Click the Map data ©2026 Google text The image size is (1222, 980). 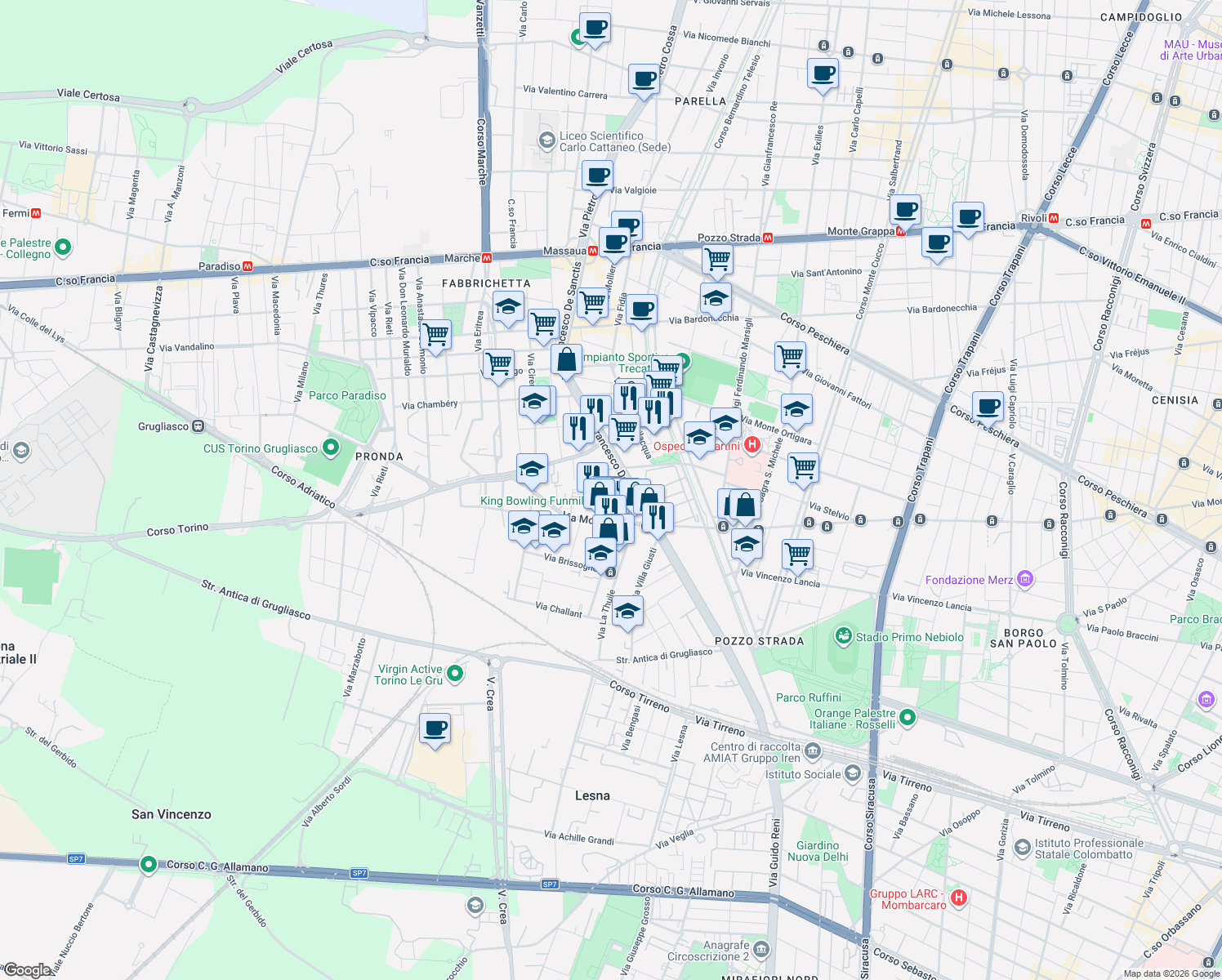pos(1171,973)
